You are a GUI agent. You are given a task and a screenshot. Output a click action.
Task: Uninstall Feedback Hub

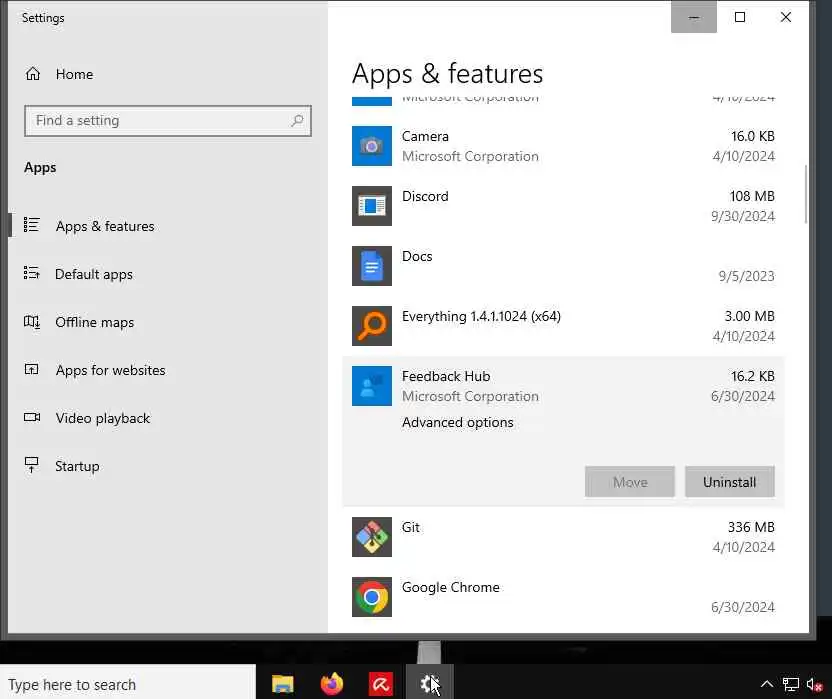tap(730, 482)
